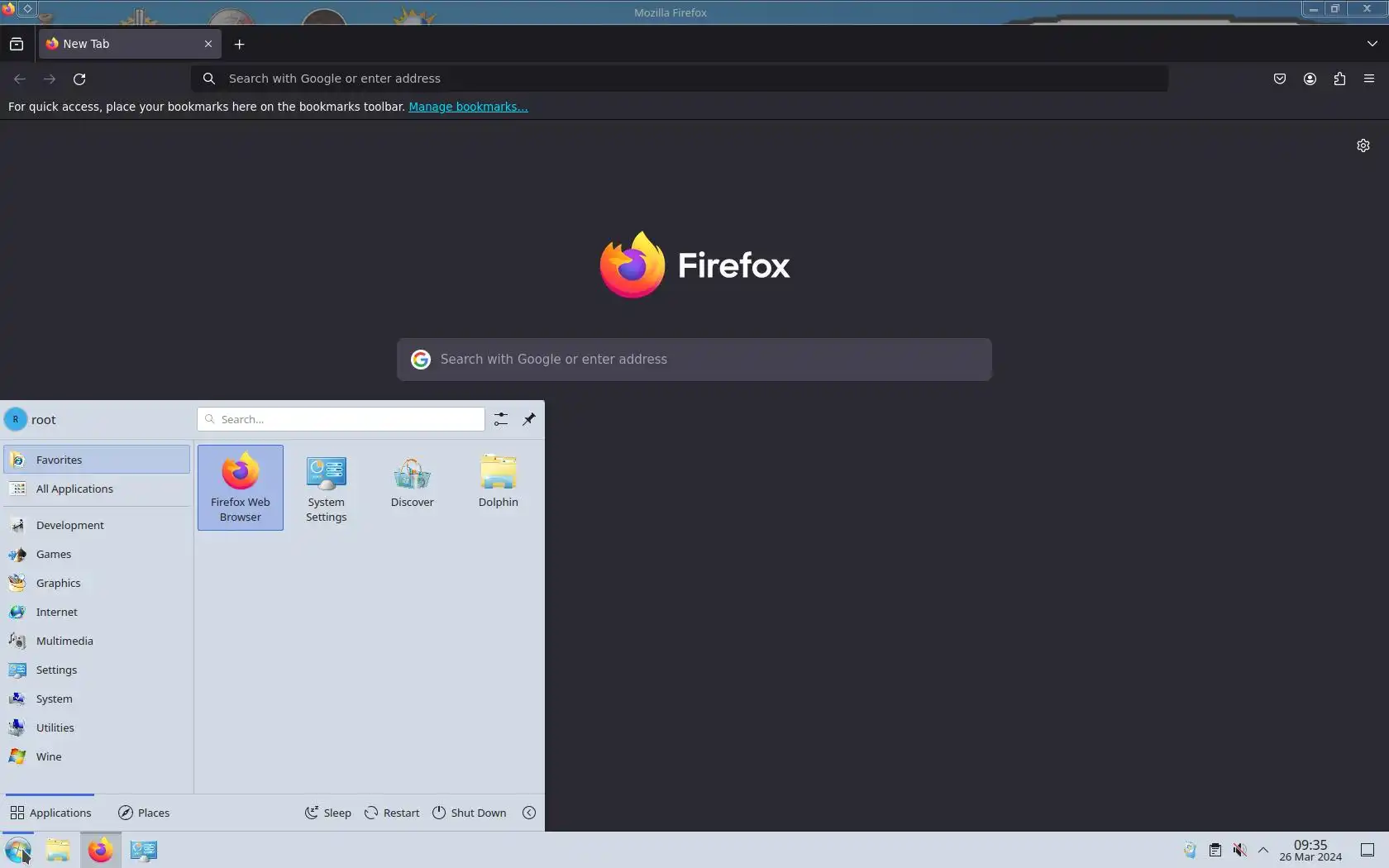Image resolution: width=1389 pixels, height=868 pixels.
Task: Click the first system tray icon
Action: click(x=1190, y=850)
